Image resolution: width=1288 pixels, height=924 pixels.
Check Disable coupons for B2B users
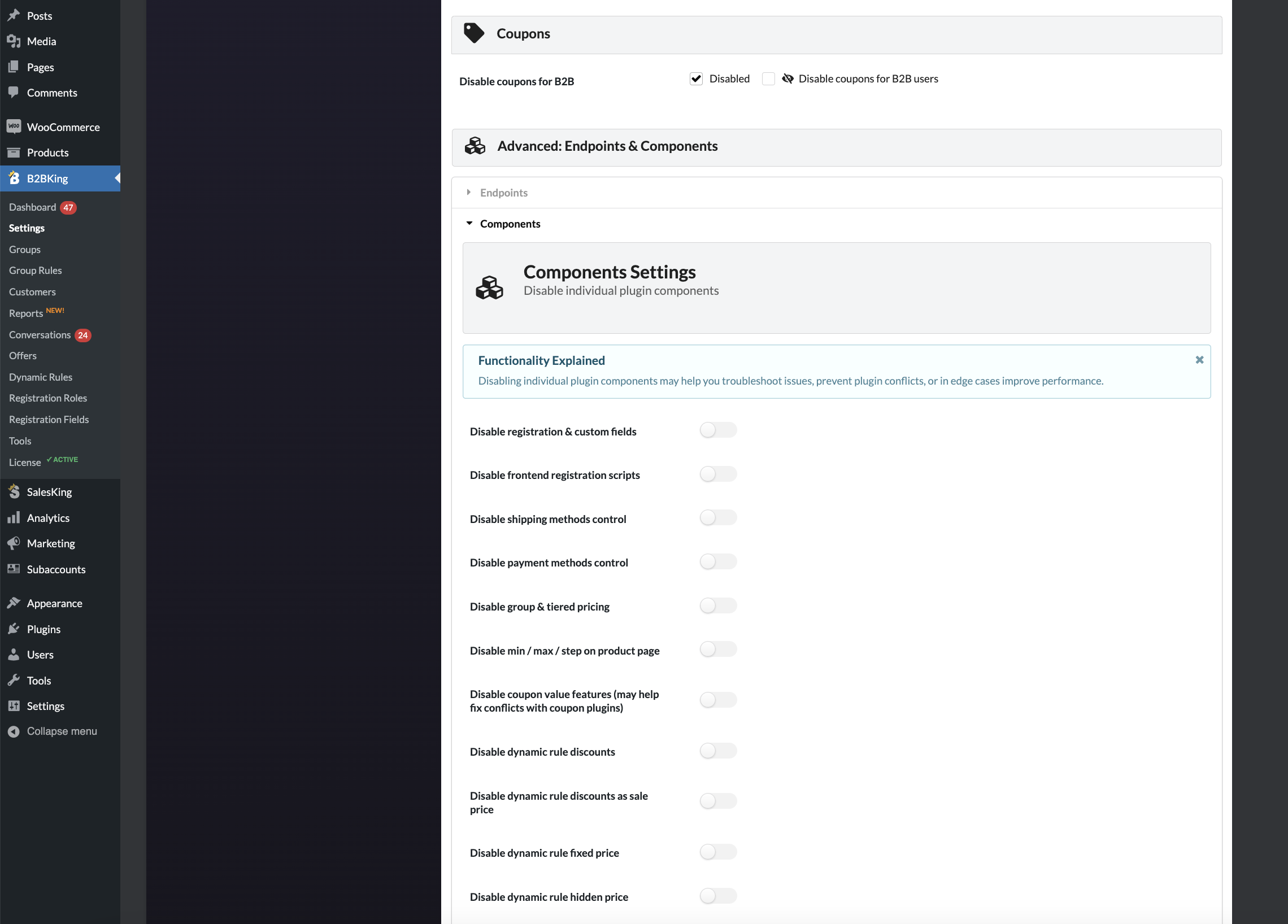pos(768,79)
